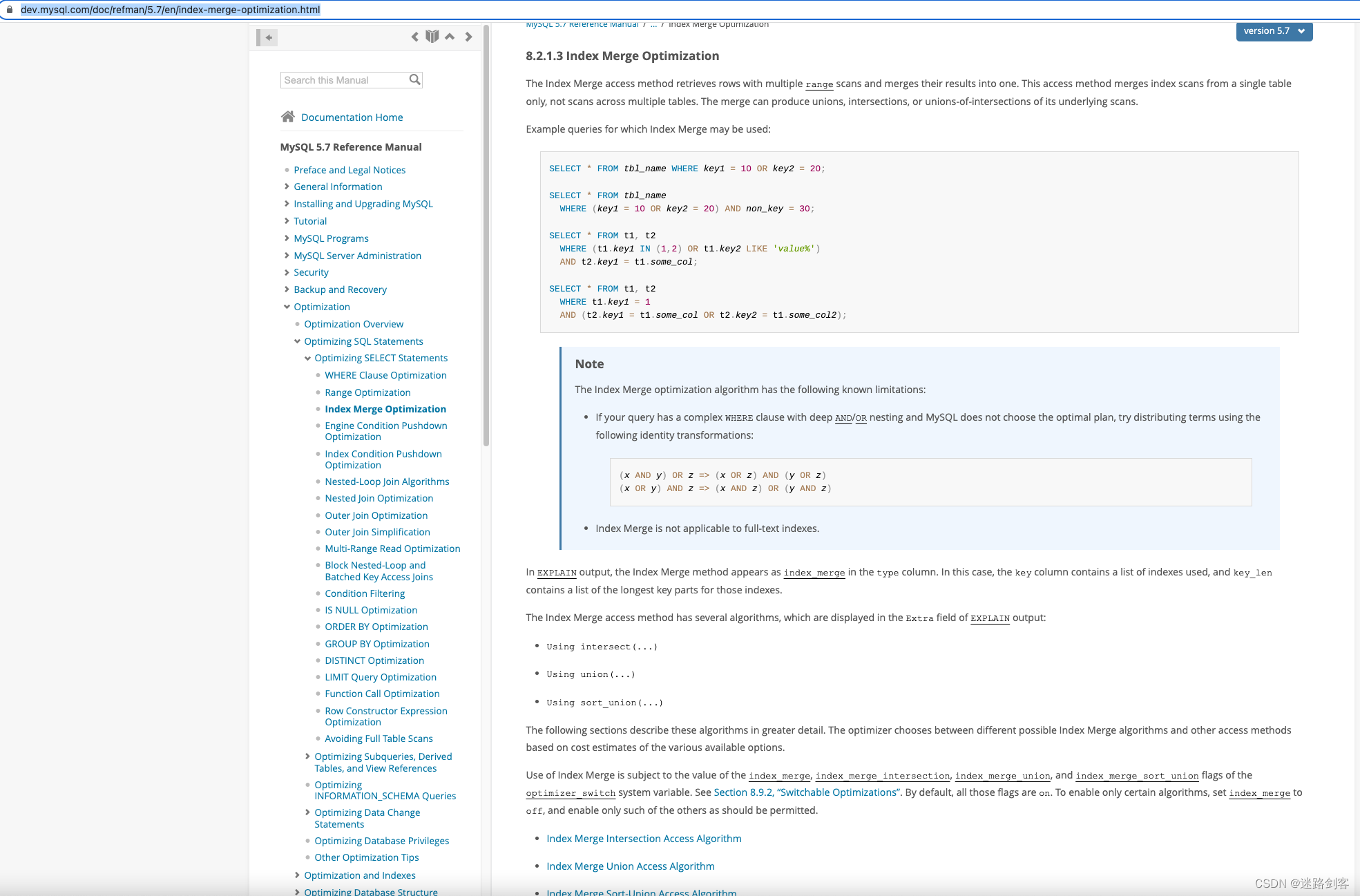Screen dimensions: 1360x896
Task: Click the Documentation Home house icon
Action: (x=288, y=117)
